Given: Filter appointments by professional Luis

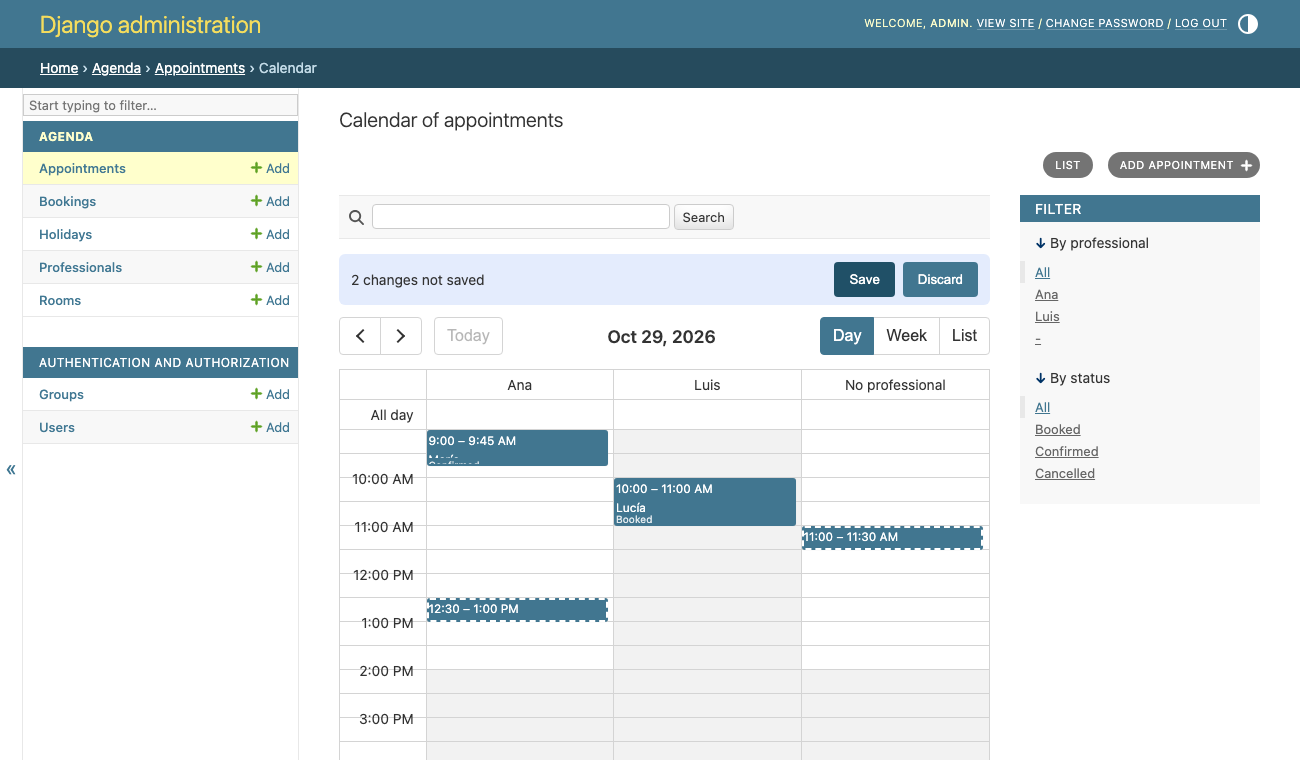Looking at the screenshot, I should pyautogui.click(x=1047, y=316).
